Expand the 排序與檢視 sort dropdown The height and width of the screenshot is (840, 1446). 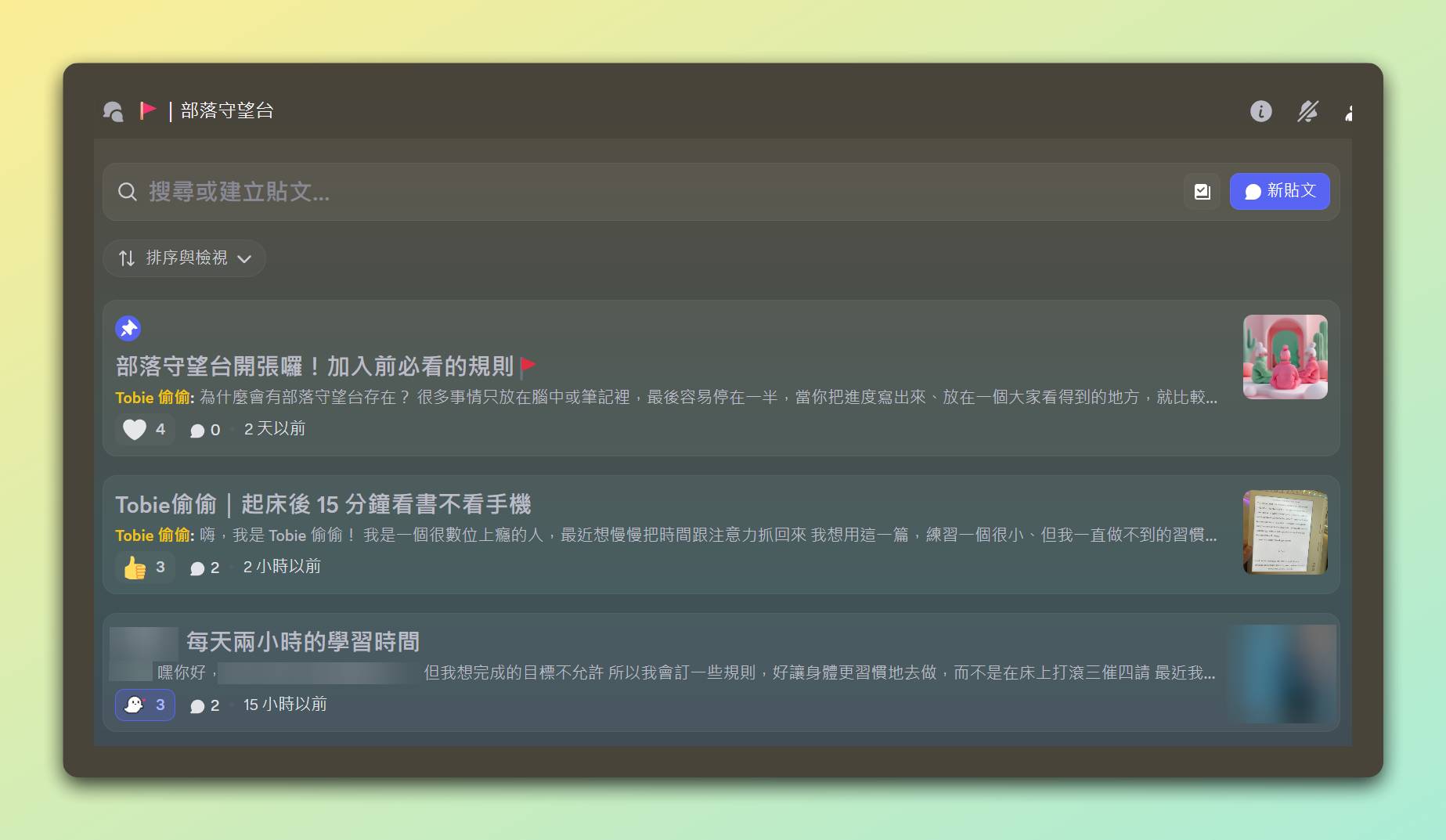185,258
